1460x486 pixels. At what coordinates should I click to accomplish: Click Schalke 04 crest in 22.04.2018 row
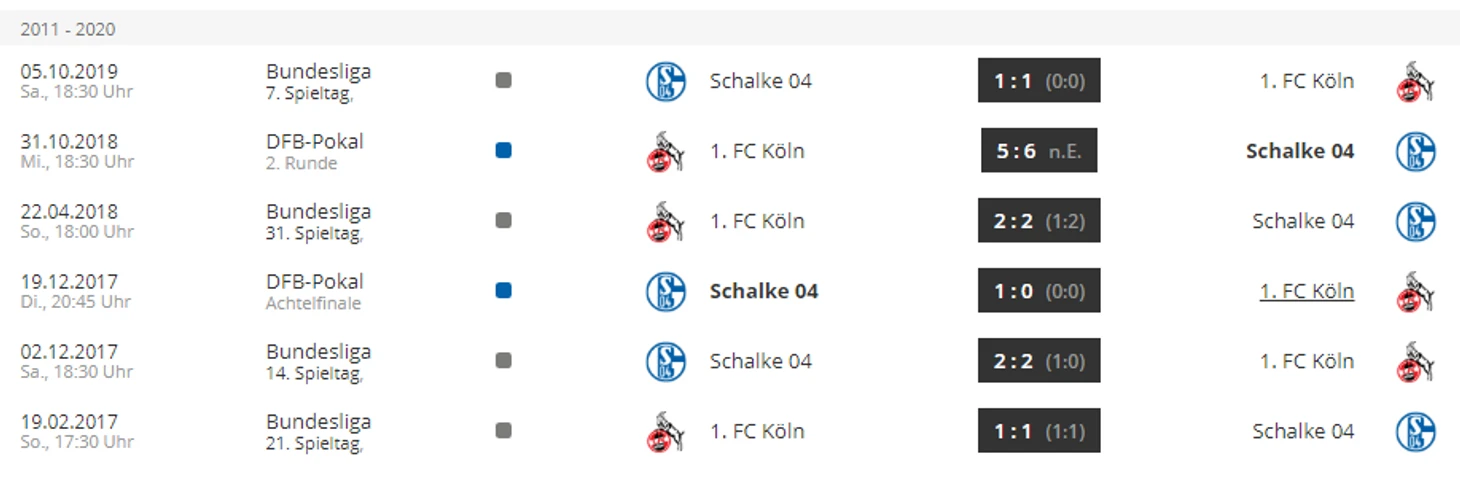click(x=1415, y=221)
